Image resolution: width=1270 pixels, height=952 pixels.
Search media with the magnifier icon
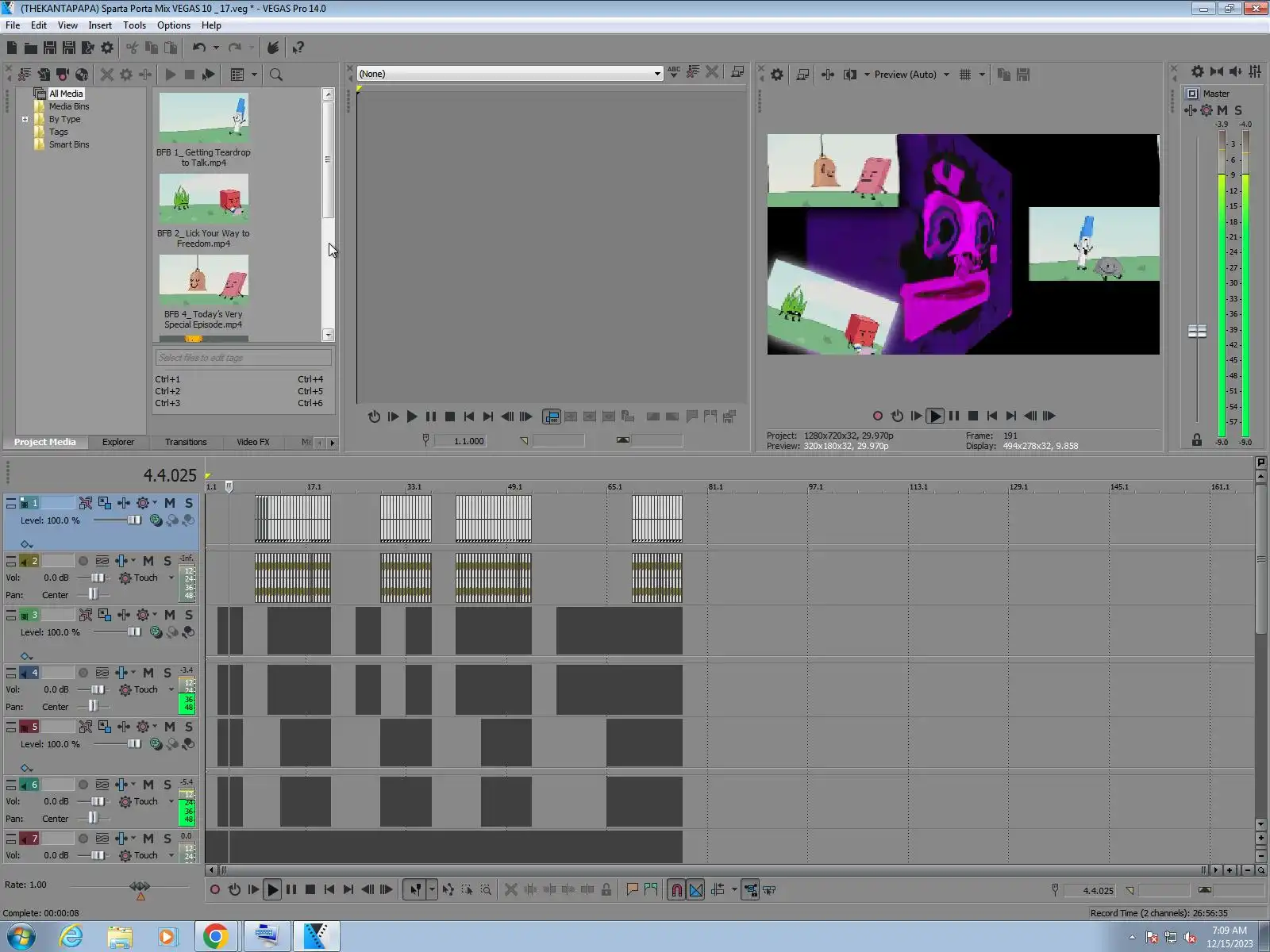pos(276,75)
